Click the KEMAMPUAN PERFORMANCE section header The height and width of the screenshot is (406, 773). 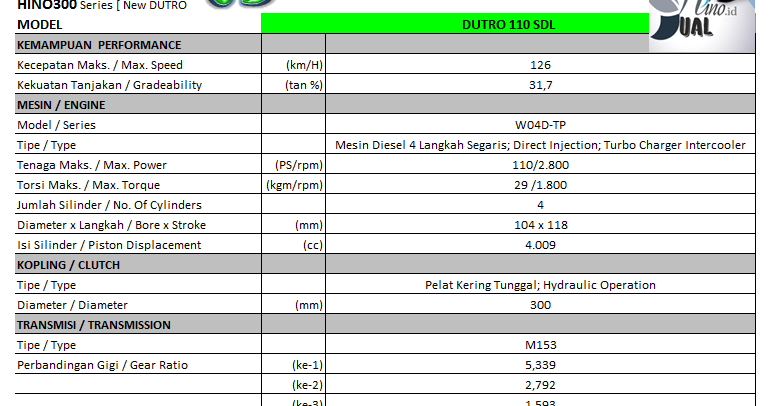pyautogui.click(x=99, y=45)
